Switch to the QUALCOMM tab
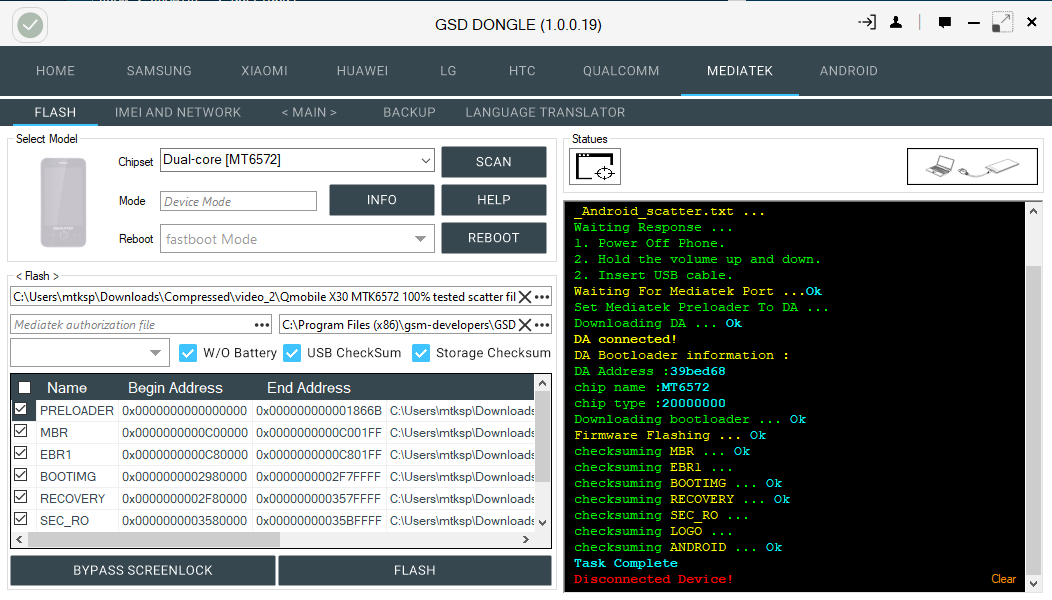The width and height of the screenshot is (1052, 600). click(x=621, y=70)
